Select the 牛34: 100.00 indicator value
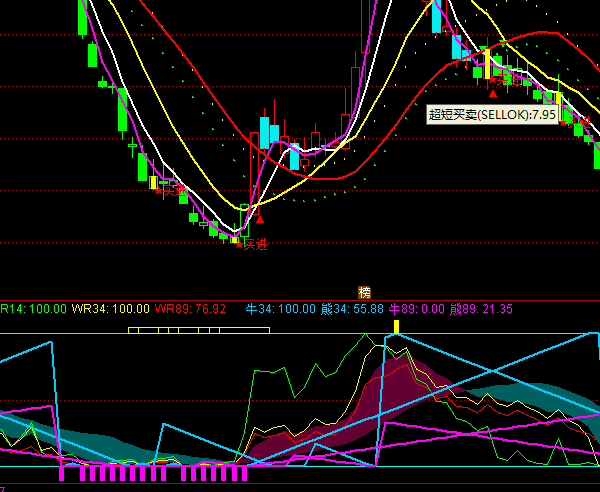Screen dimensions: 600x492 (279, 309)
